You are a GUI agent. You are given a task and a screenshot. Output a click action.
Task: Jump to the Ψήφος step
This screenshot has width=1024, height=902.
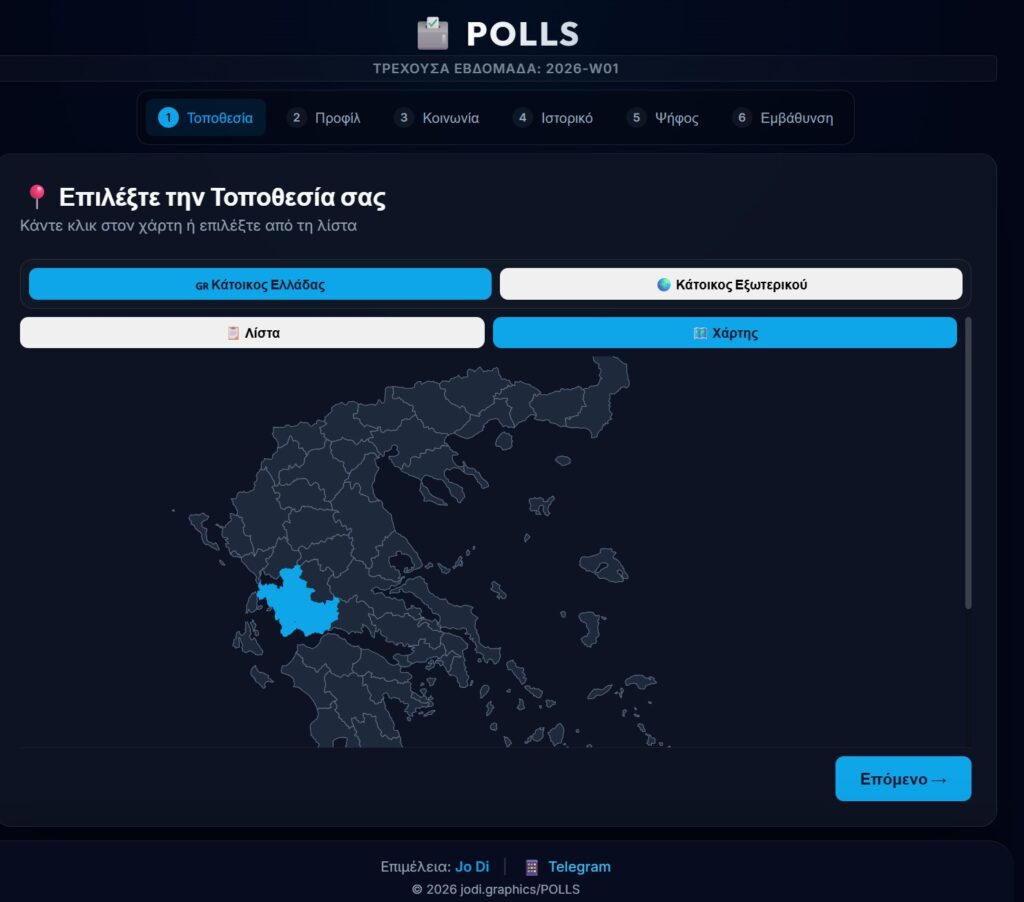pos(663,118)
